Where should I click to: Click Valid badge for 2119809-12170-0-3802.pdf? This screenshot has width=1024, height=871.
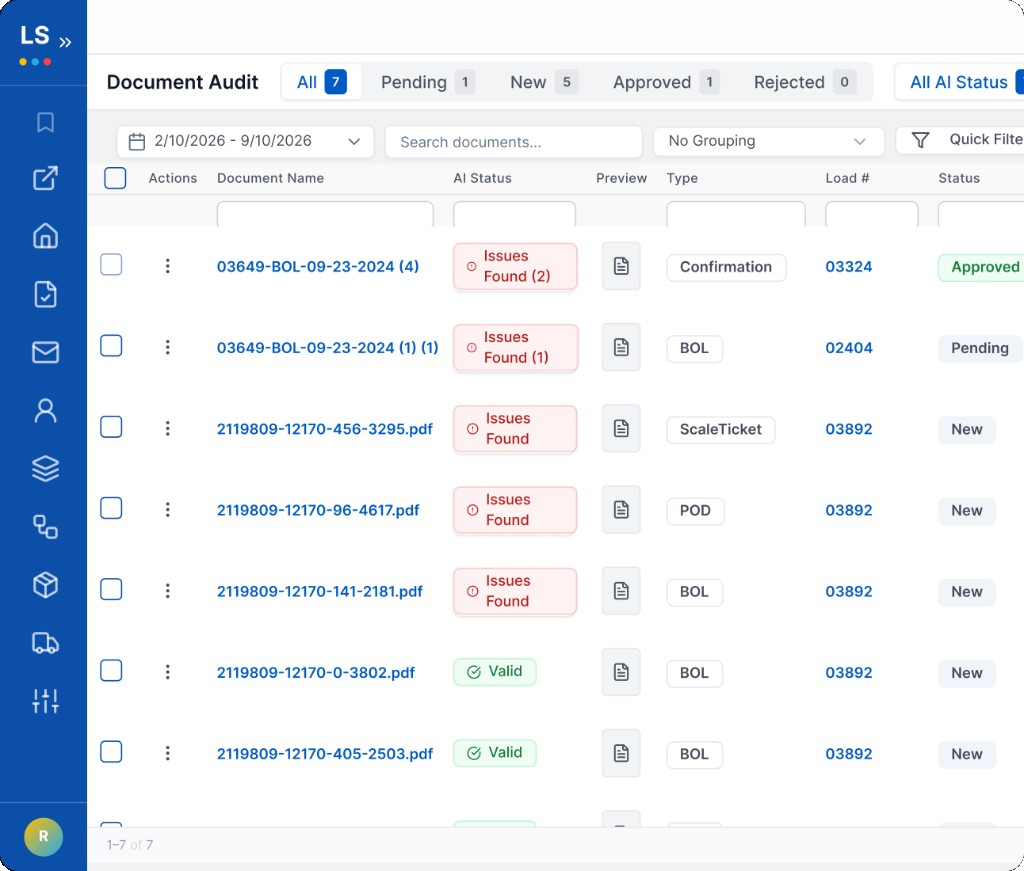click(494, 671)
